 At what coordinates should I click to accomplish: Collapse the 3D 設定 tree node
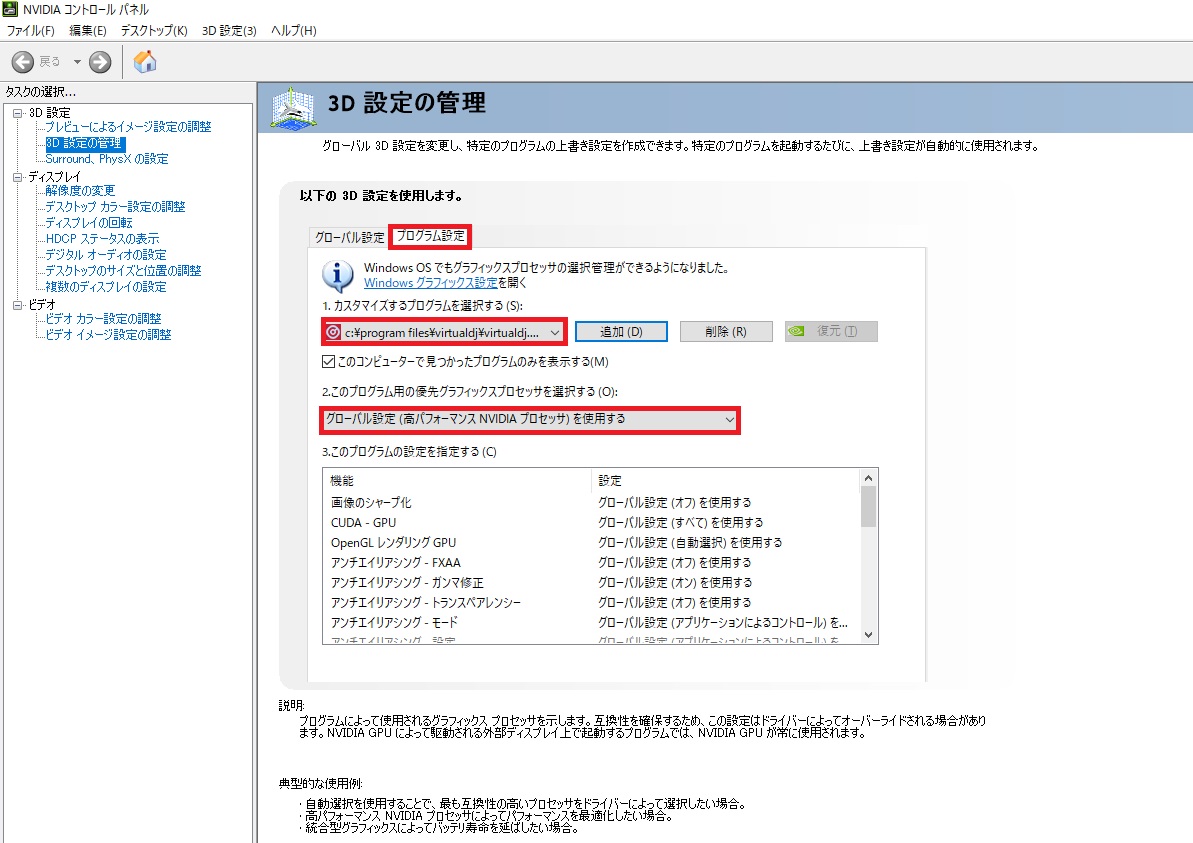tap(17, 113)
